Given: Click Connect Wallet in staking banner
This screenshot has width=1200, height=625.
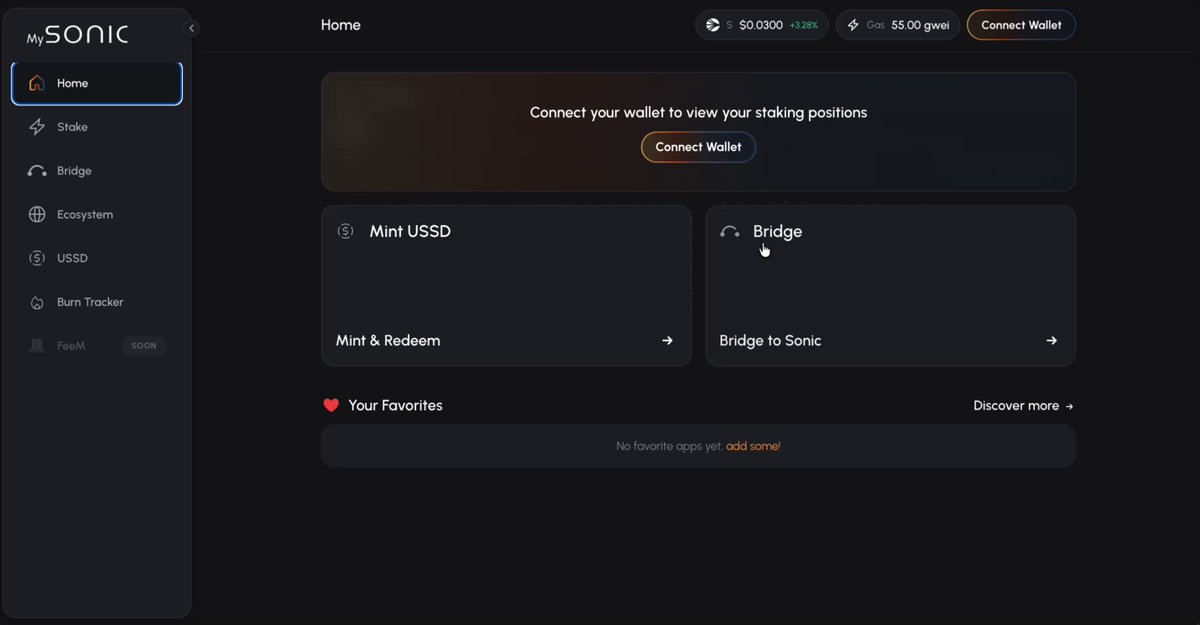Looking at the screenshot, I should 698,147.
